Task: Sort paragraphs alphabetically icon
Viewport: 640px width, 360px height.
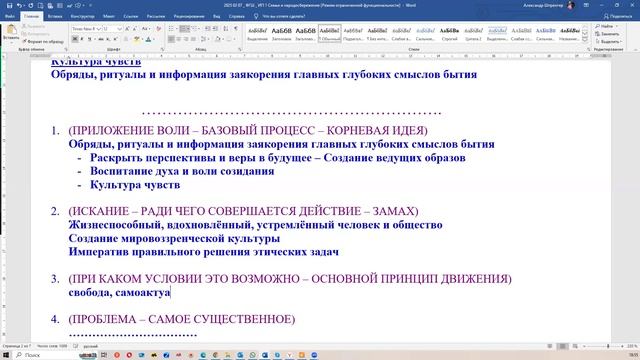Action: tap(226, 29)
